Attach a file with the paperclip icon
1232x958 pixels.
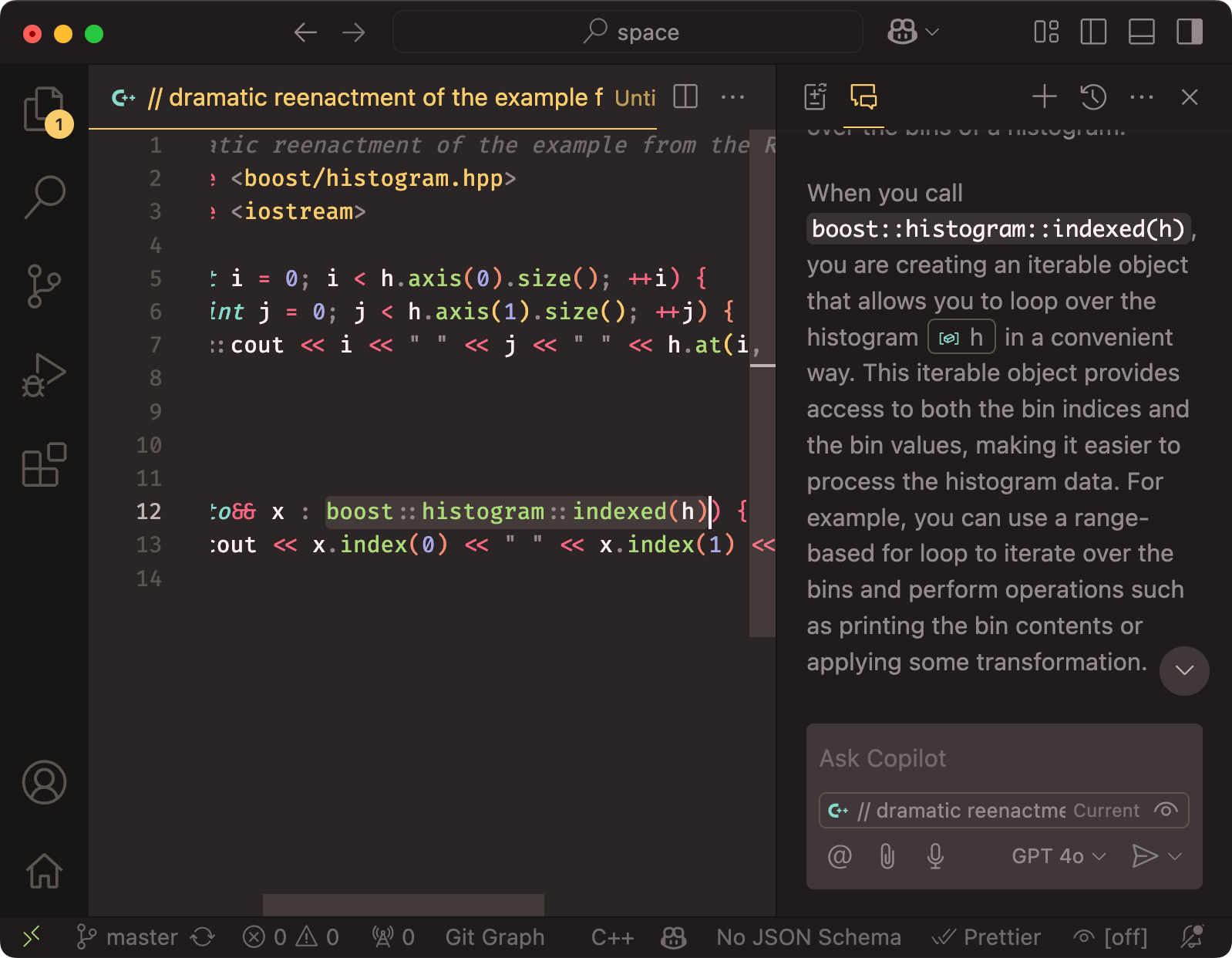coord(887,856)
